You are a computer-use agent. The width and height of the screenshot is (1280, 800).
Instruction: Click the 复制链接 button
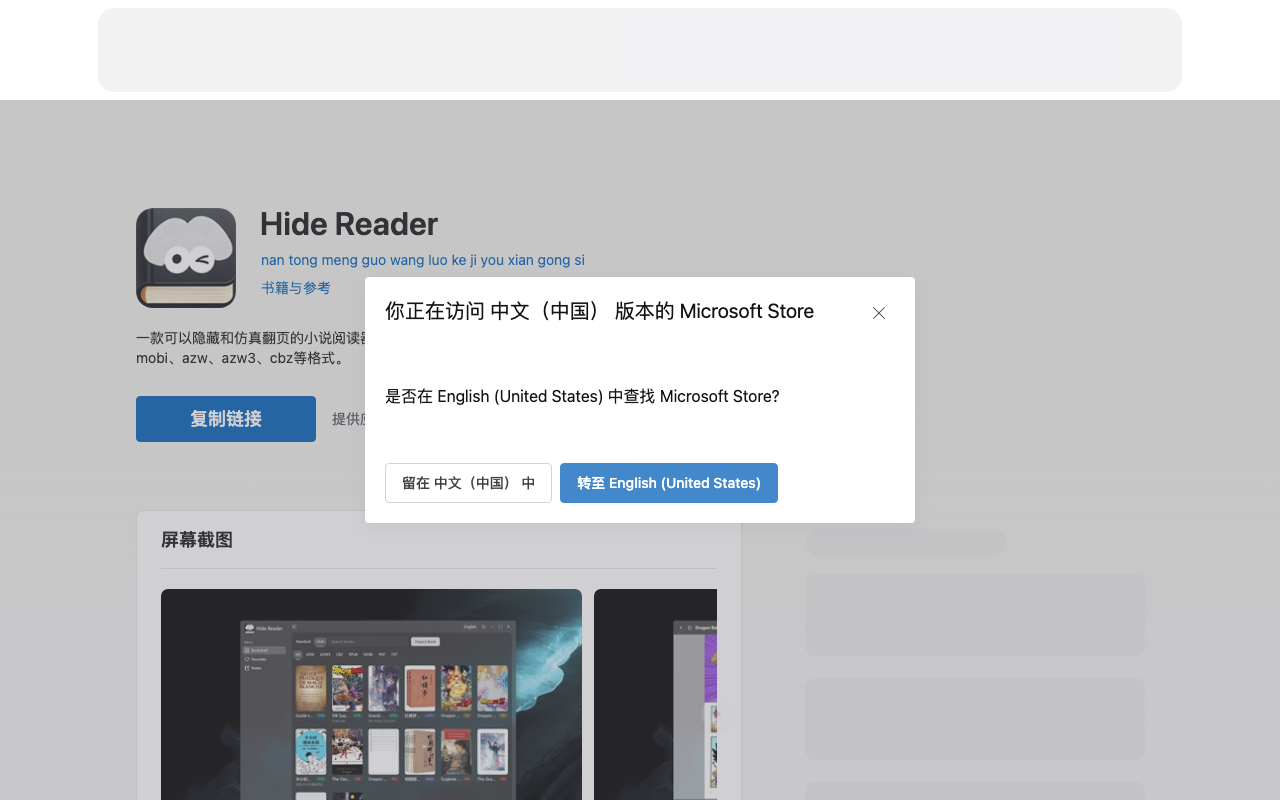point(226,419)
